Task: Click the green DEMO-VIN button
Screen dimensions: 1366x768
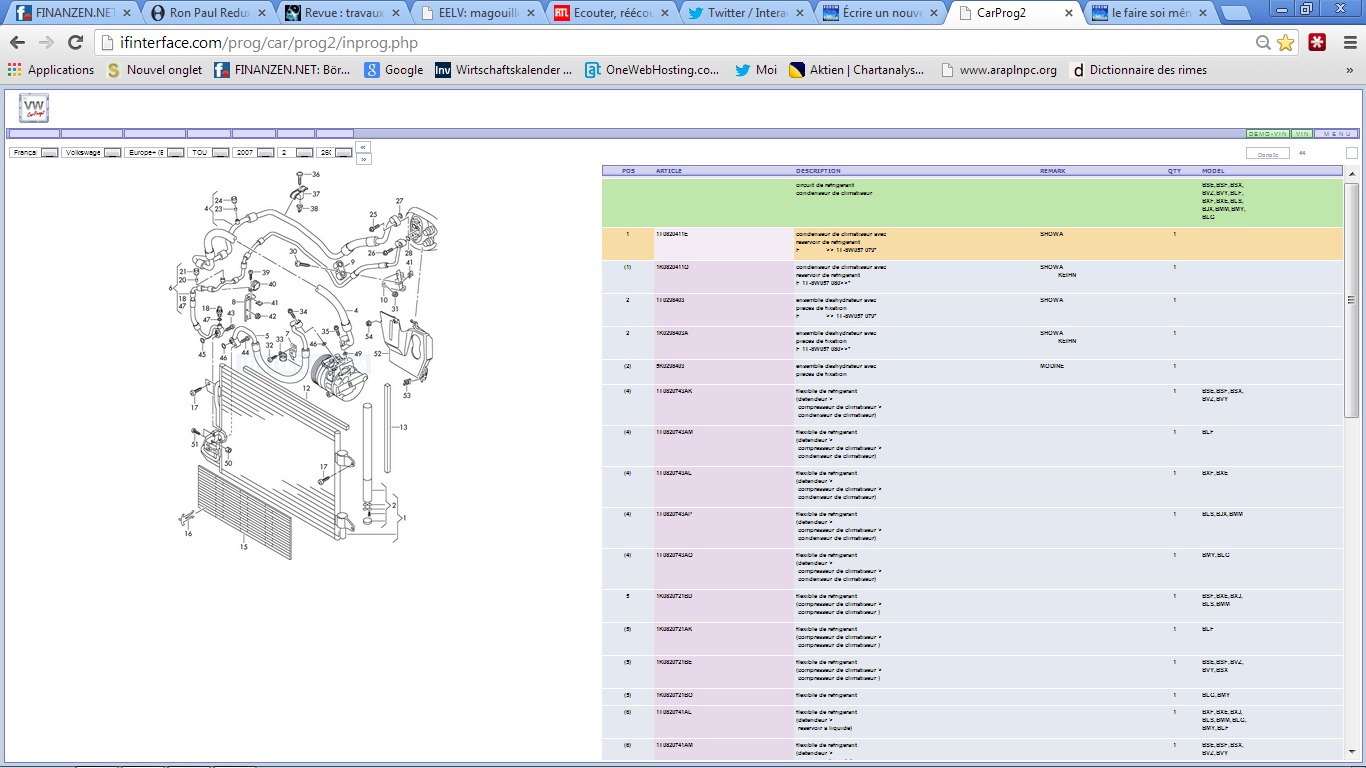Action: point(1266,134)
